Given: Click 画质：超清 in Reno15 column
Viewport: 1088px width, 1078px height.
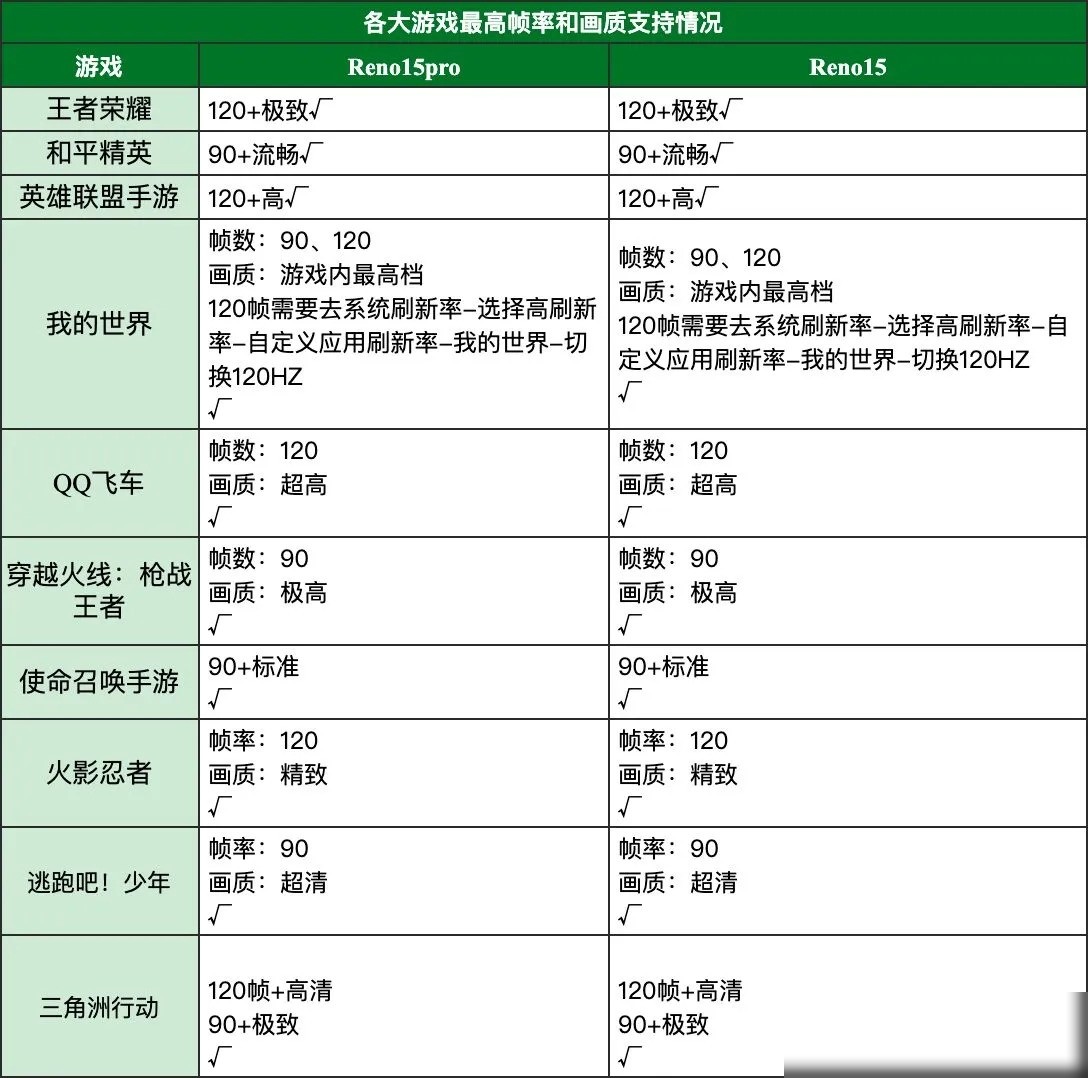Looking at the screenshot, I should pos(677,882).
